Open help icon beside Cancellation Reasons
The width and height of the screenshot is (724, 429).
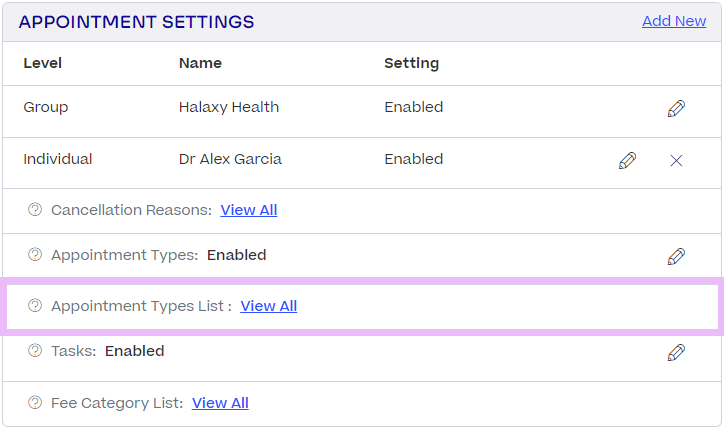point(35,210)
